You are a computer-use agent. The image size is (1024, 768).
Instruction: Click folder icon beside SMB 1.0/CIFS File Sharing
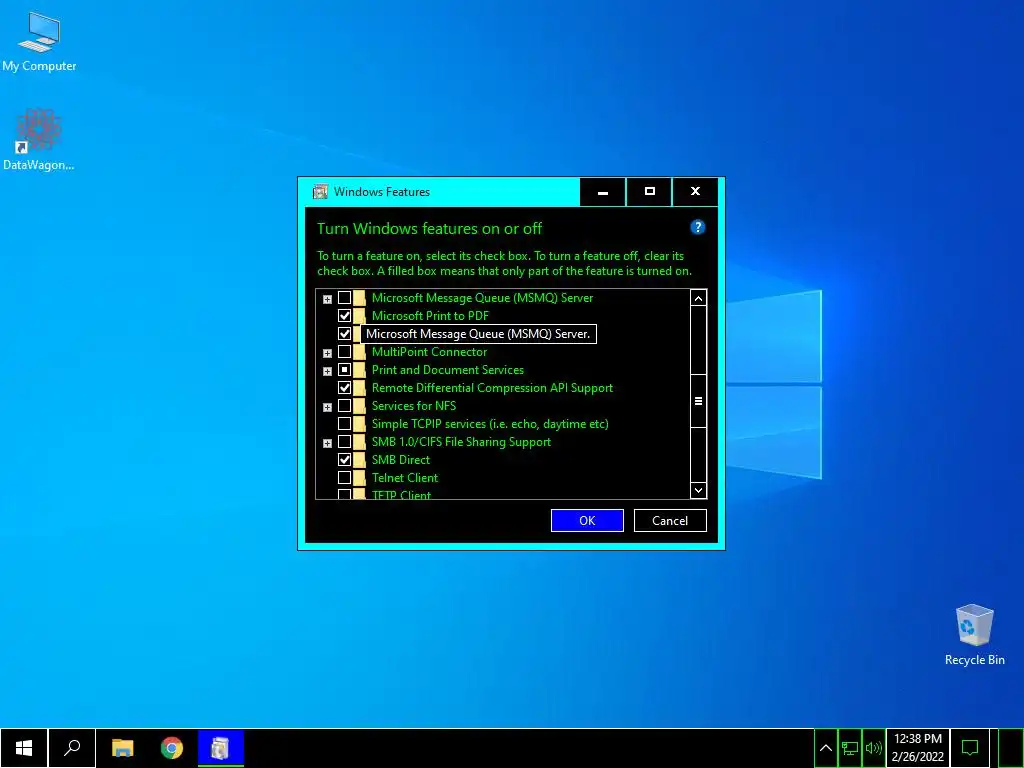[x=359, y=441]
